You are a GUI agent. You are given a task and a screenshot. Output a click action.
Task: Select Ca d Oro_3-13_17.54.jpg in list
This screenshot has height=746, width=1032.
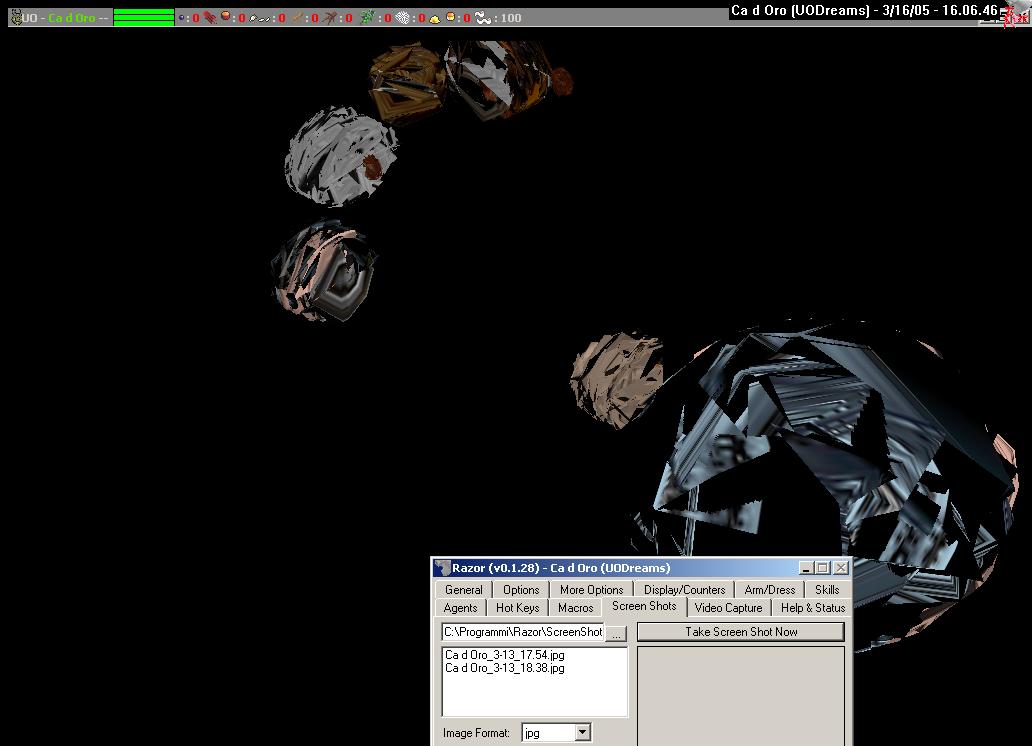[505, 655]
